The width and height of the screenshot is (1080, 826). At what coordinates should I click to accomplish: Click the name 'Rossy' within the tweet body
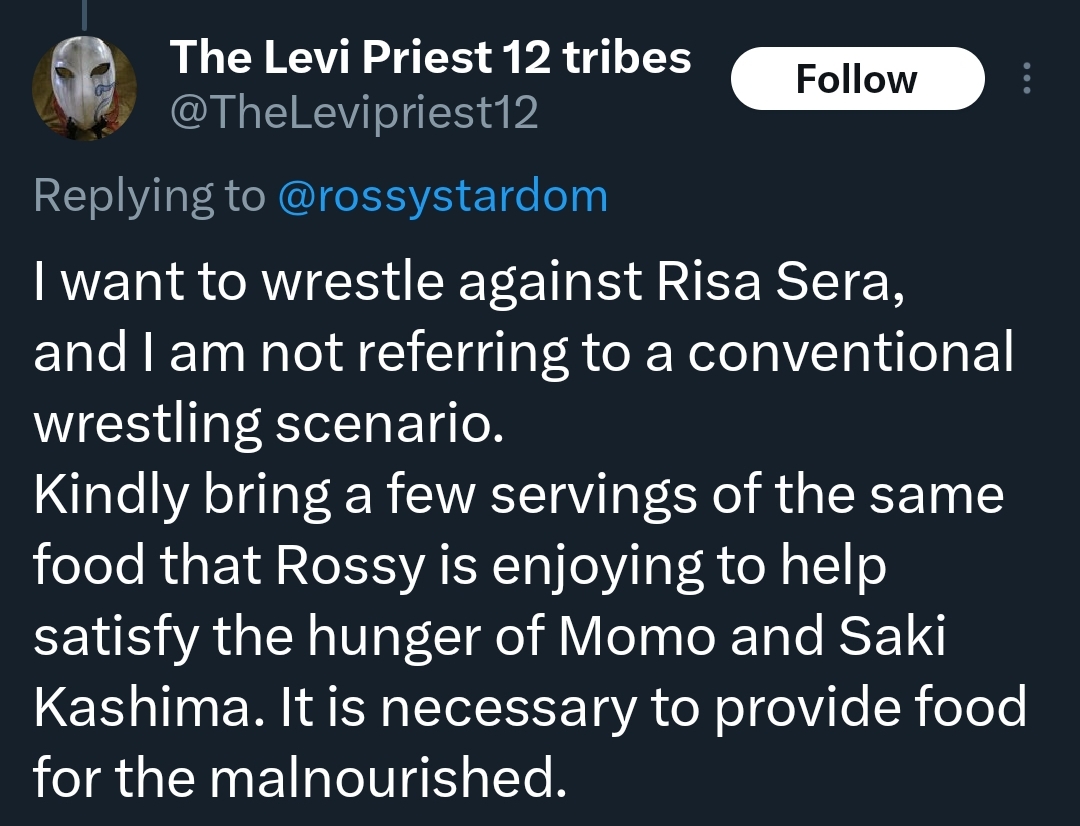(x=350, y=566)
